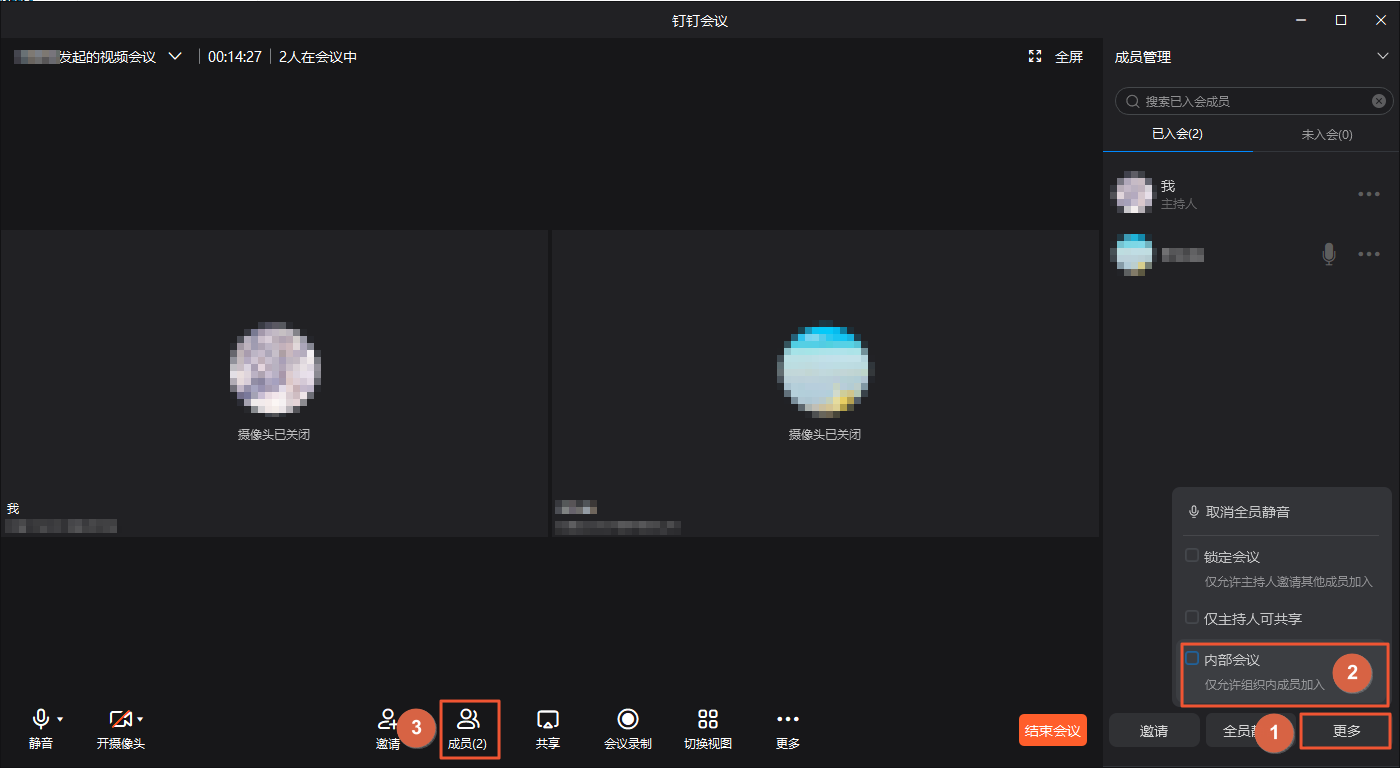
Task: Click the 00:14:27 meeting timer
Action: tap(234, 57)
